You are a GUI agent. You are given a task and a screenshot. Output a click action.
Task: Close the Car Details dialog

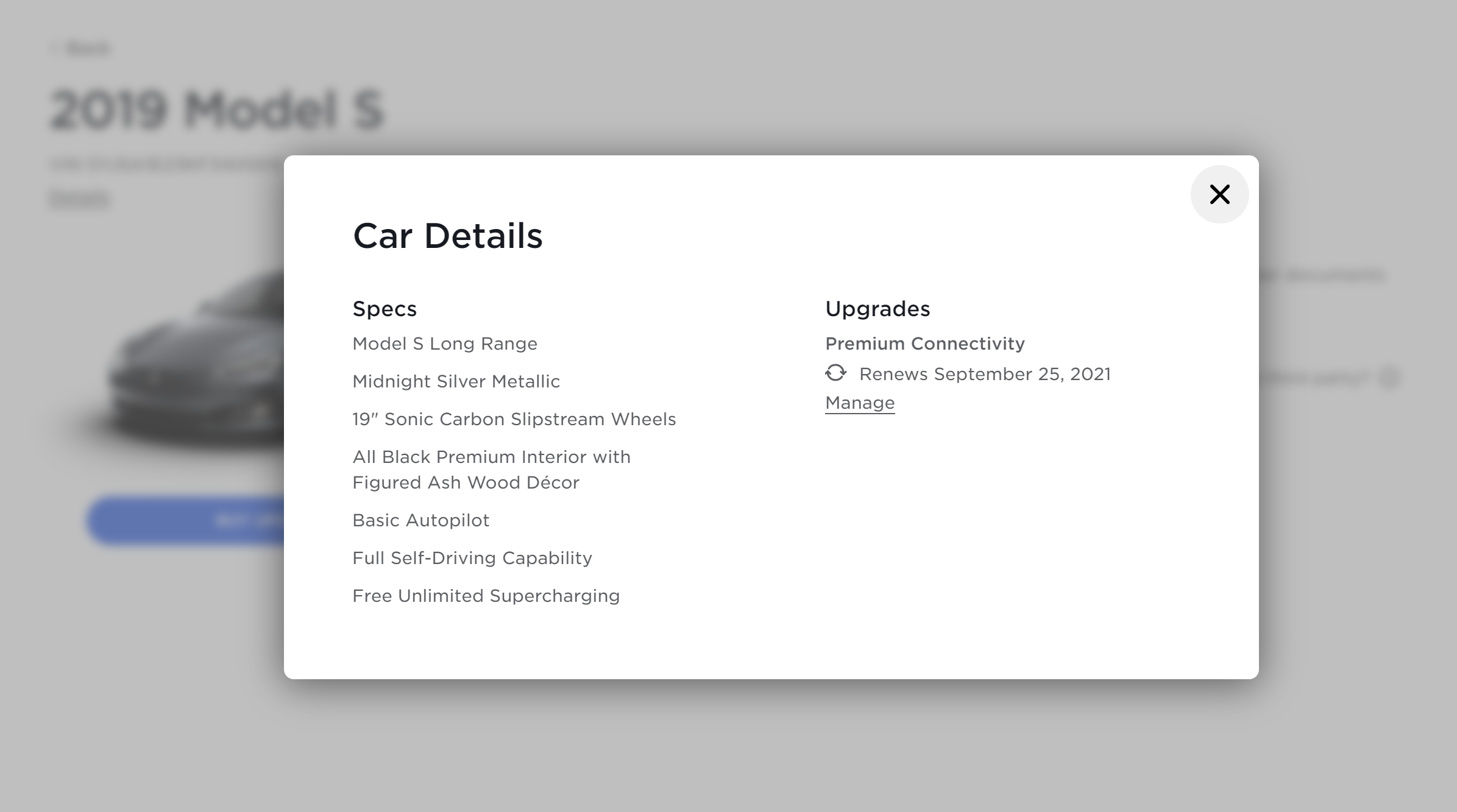(1219, 194)
